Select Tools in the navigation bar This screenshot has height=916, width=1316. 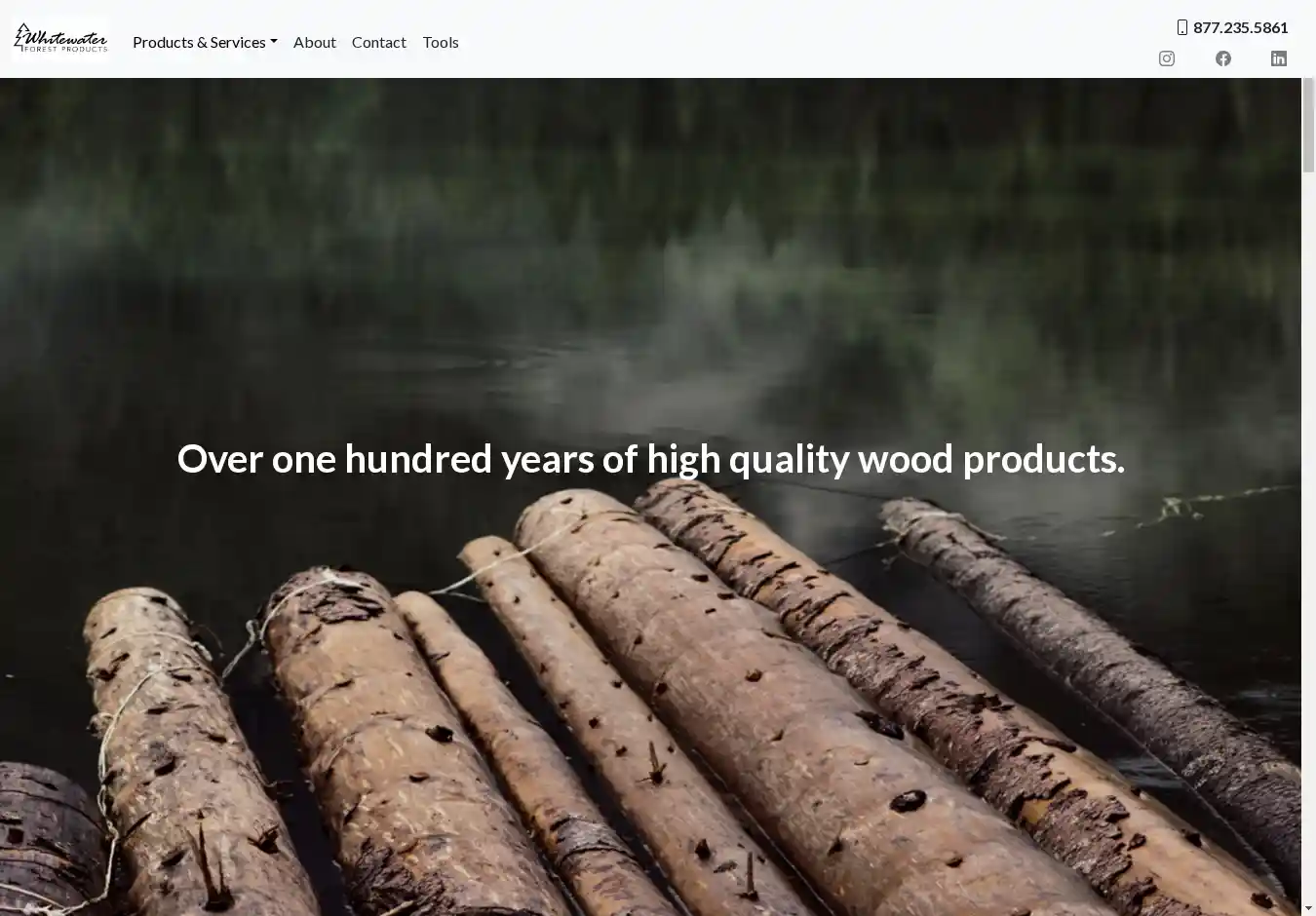440,42
